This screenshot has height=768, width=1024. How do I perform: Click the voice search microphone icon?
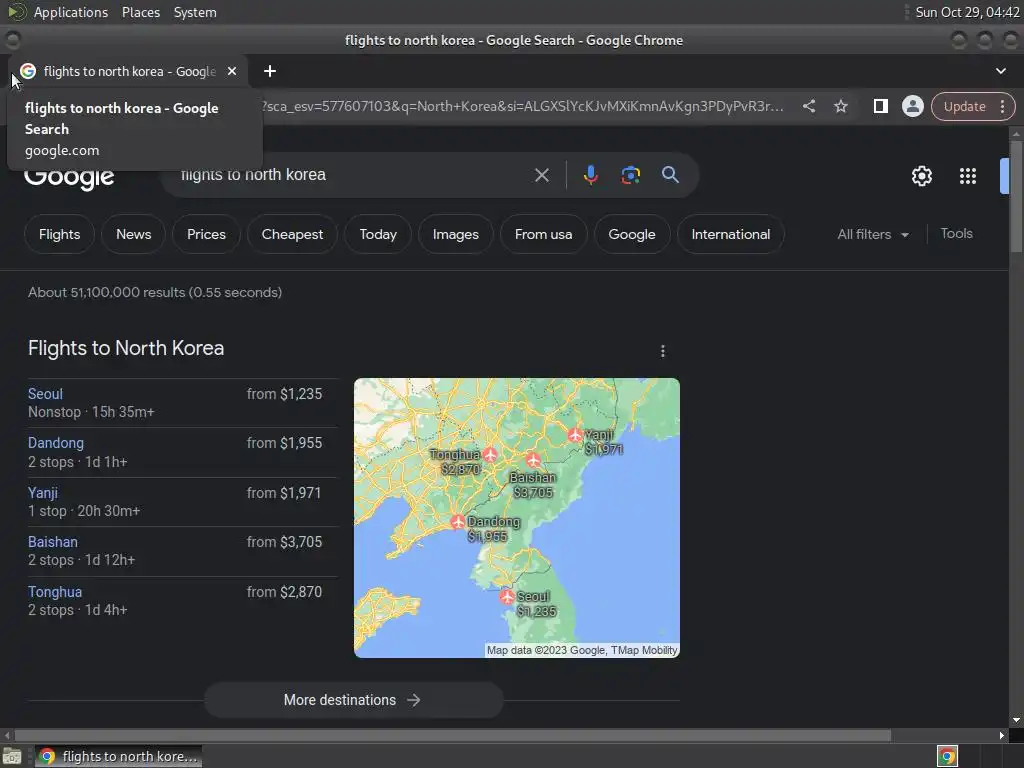coord(590,175)
